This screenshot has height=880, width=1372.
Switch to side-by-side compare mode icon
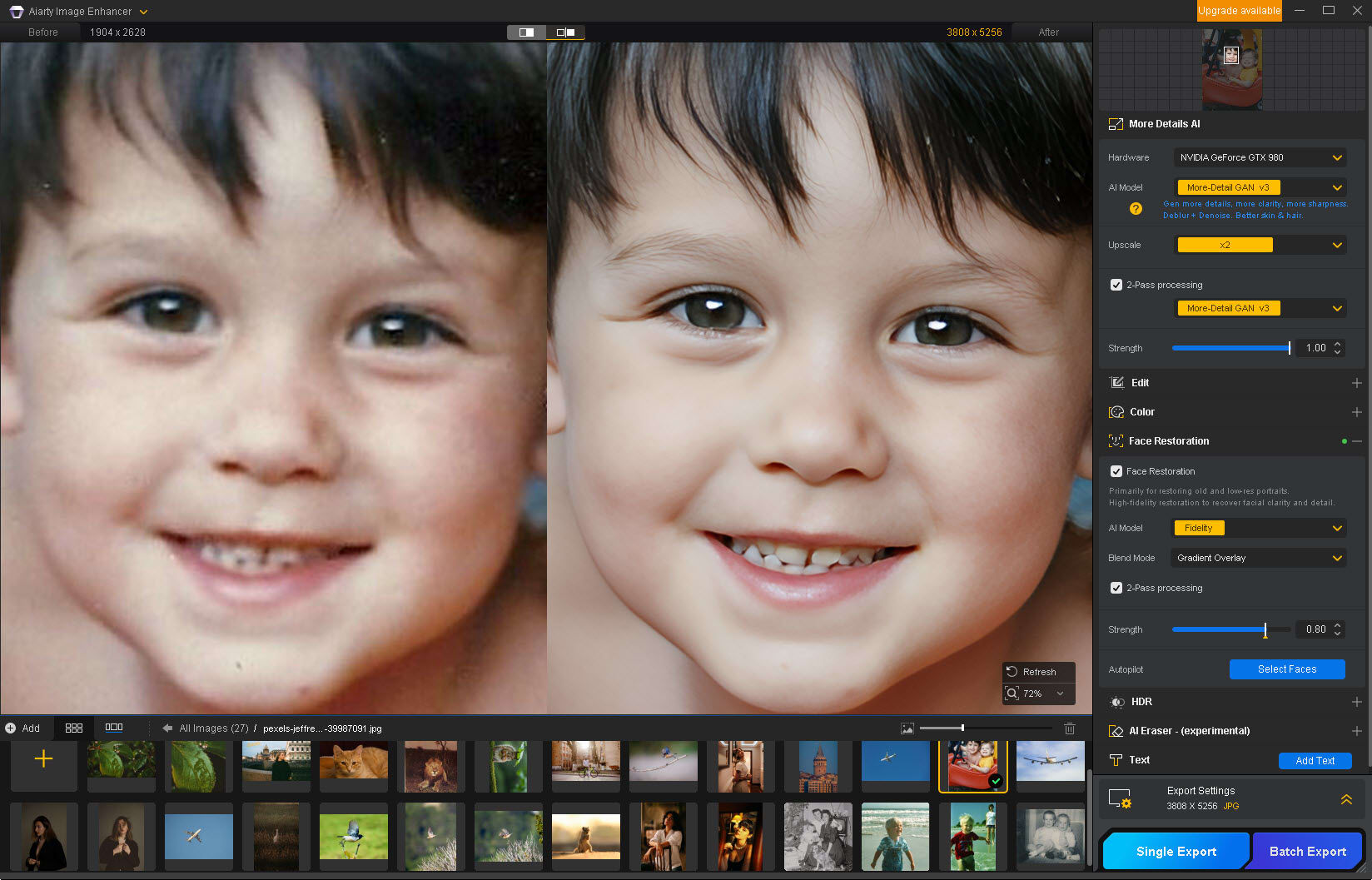[566, 32]
